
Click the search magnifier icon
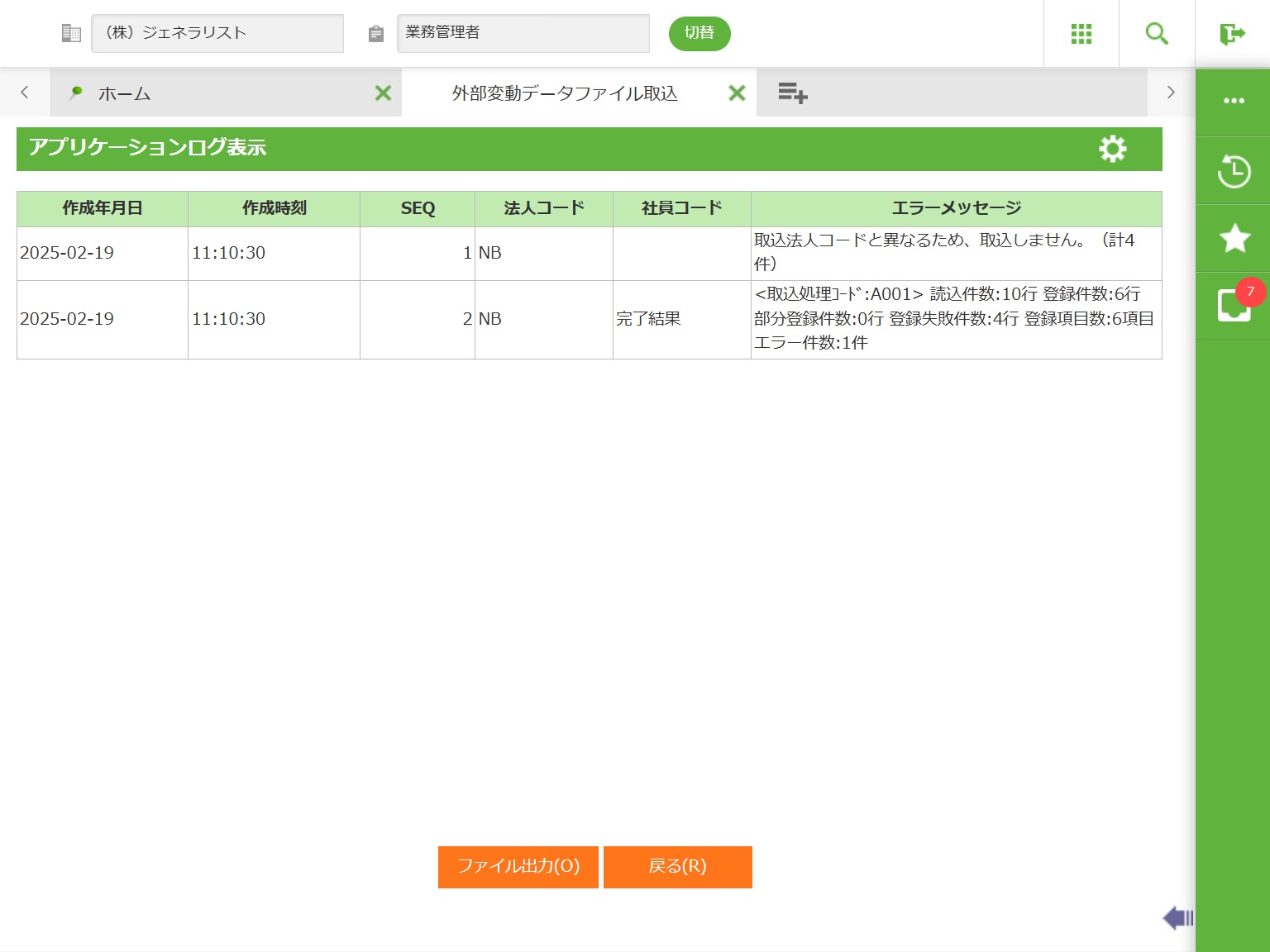tap(1156, 34)
